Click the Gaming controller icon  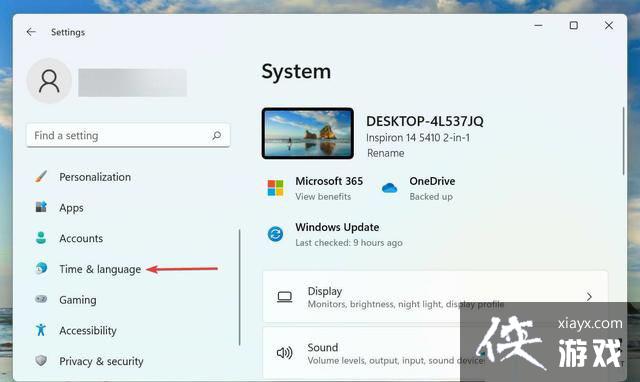pos(41,299)
